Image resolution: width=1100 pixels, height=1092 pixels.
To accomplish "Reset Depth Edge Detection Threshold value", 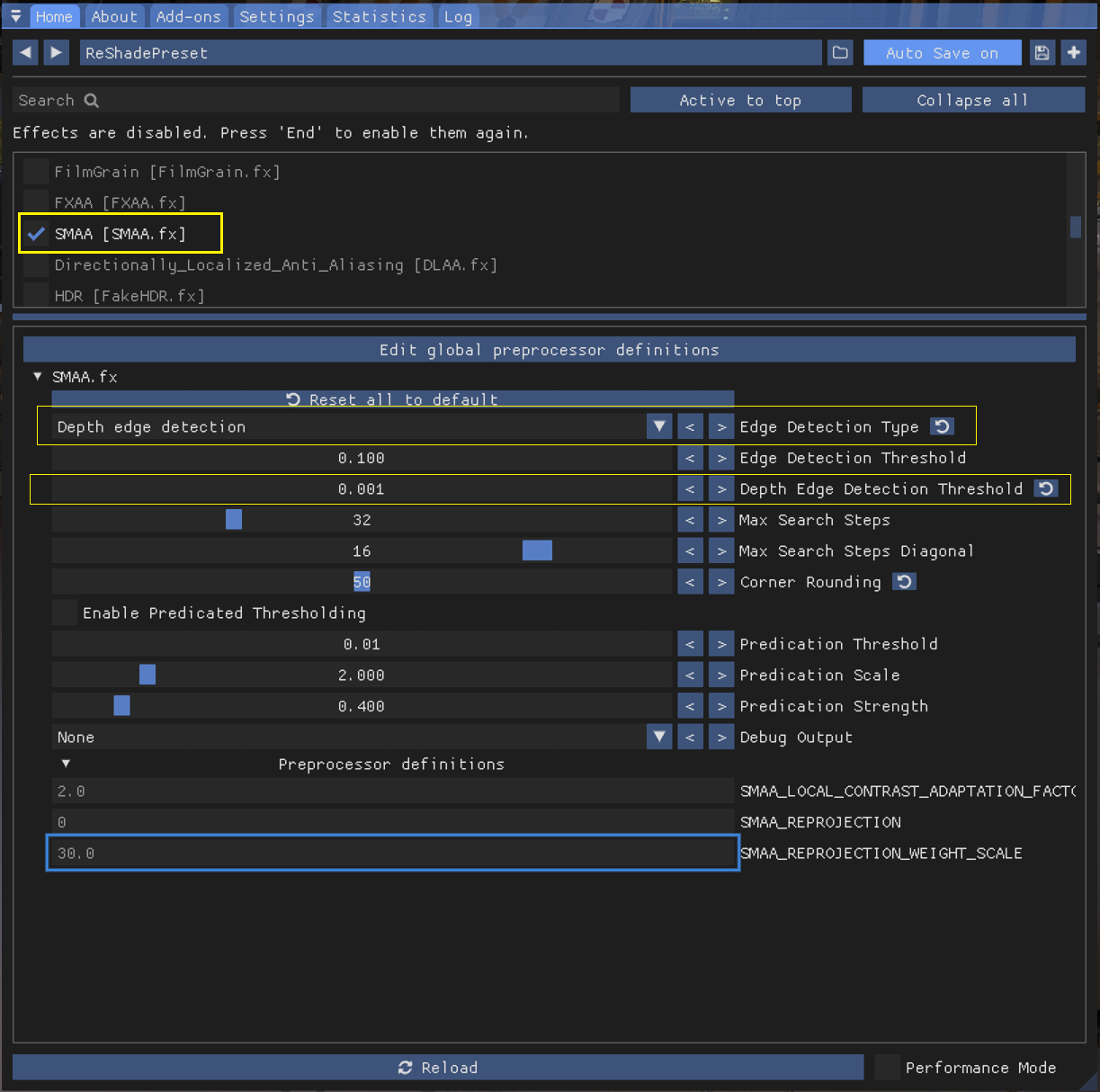I will (x=1046, y=488).
